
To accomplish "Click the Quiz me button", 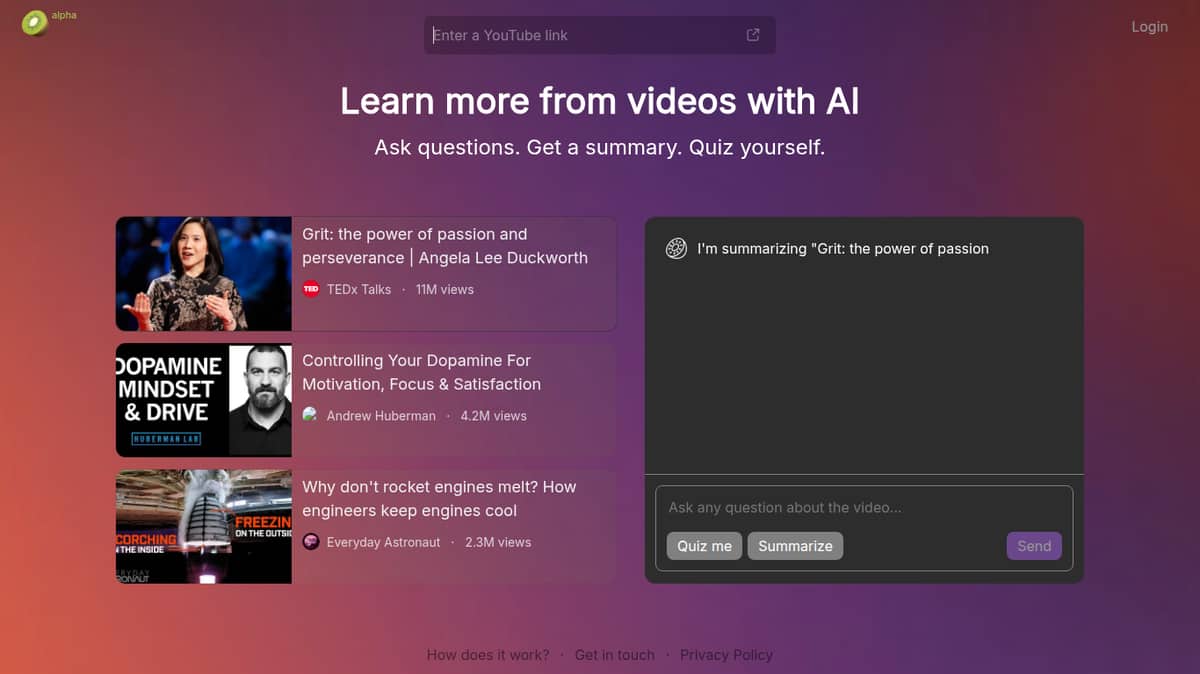I will [x=704, y=546].
